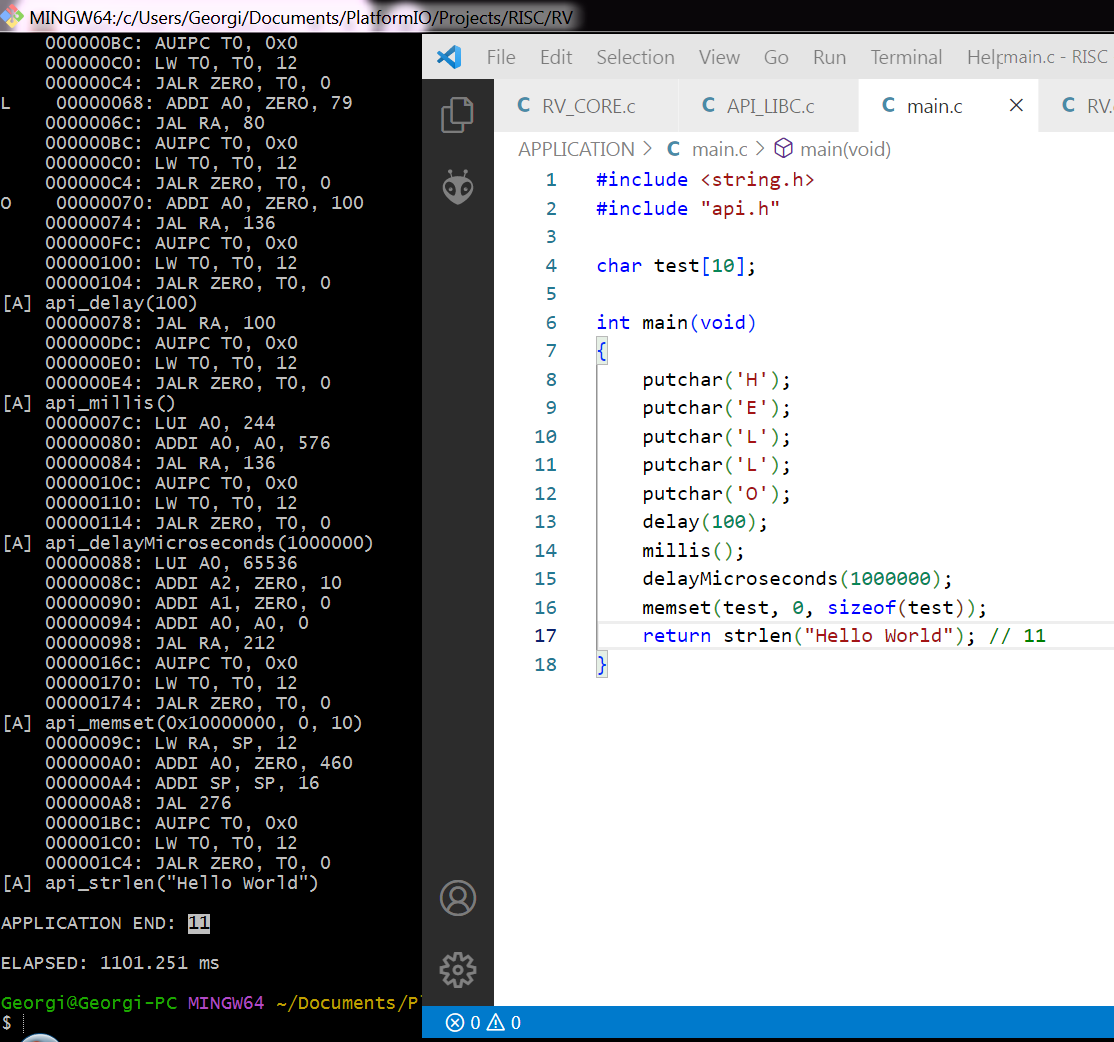1114x1042 pixels.
Task: Click the VS Code logo icon
Action: 449,57
